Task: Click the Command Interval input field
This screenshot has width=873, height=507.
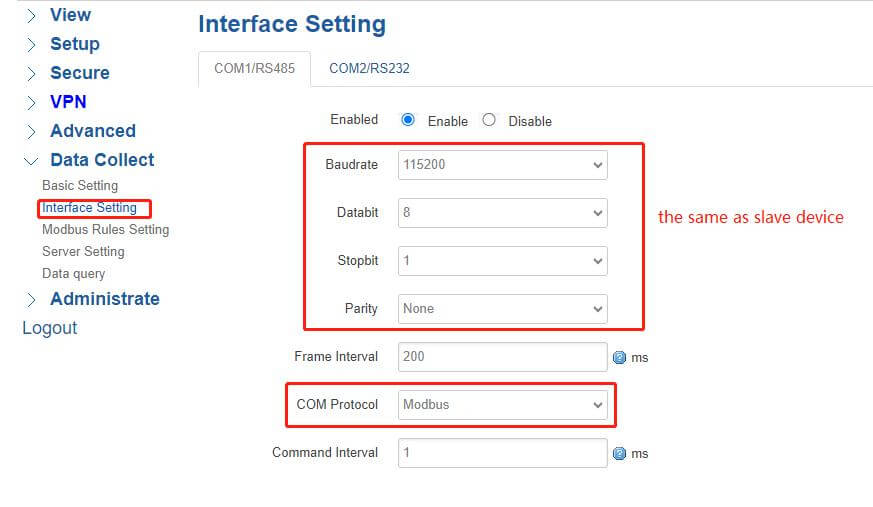Action: pos(502,453)
